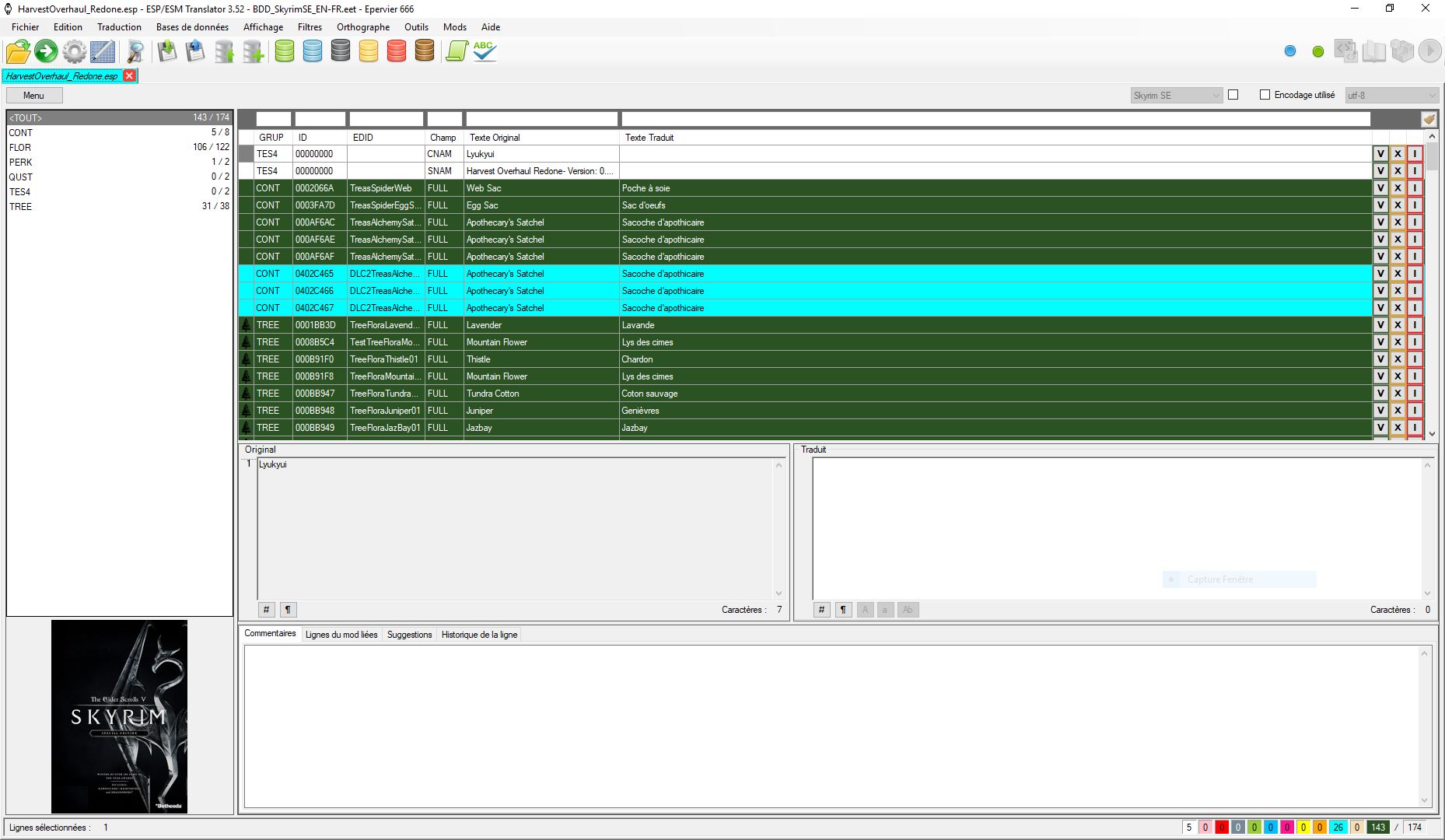Click the grid scrollbar down arrow

coord(1432,434)
